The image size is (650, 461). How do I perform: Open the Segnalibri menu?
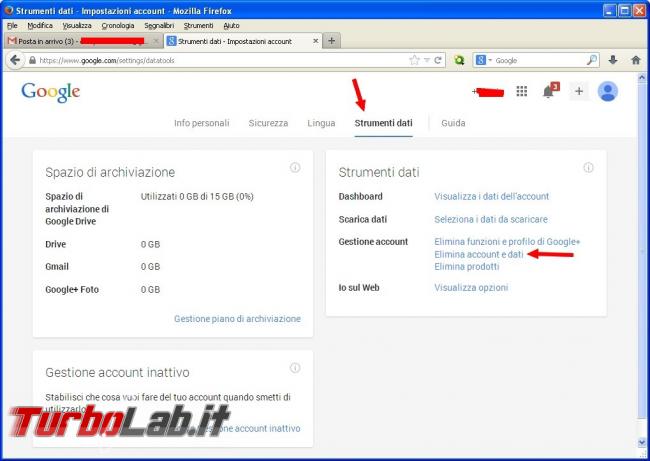[159, 26]
